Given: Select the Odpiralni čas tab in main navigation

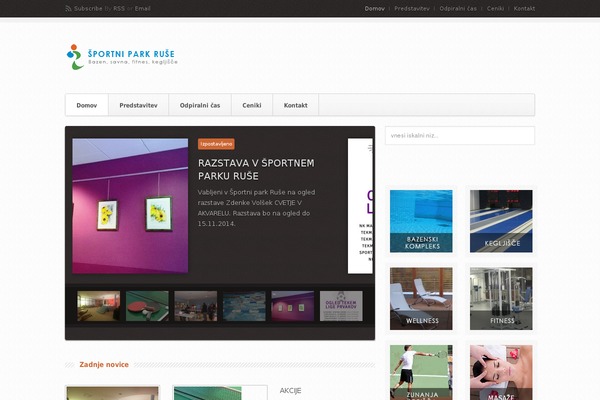Looking at the screenshot, I should [x=200, y=105].
